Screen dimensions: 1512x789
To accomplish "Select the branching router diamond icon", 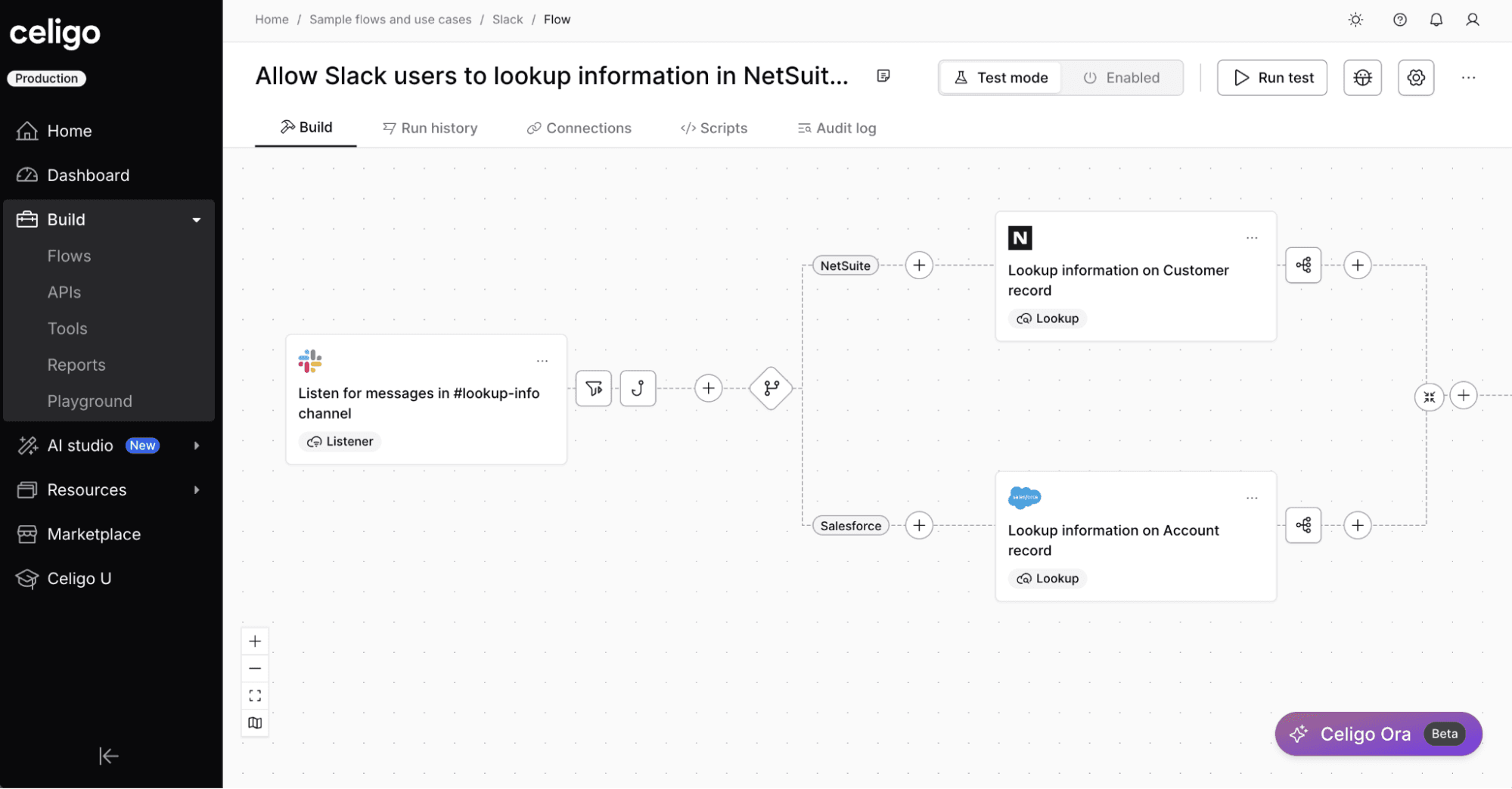I will coord(771,388).
